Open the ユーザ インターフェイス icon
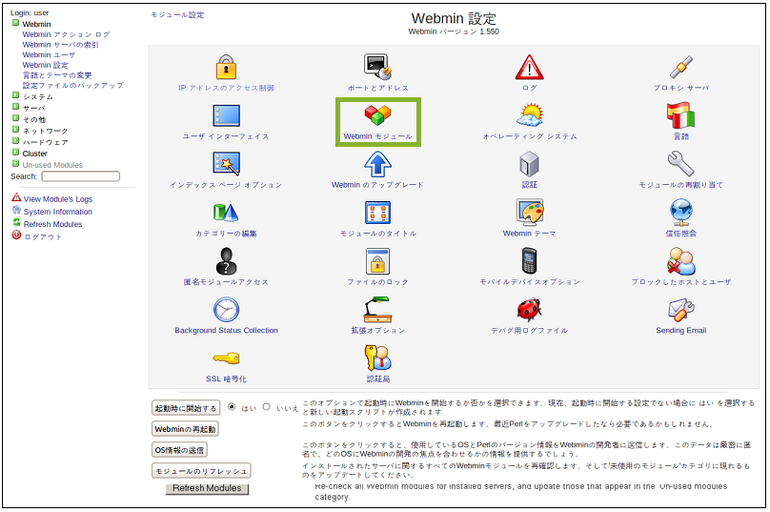Viewport: 770px width, 512px height. point(226,116)
